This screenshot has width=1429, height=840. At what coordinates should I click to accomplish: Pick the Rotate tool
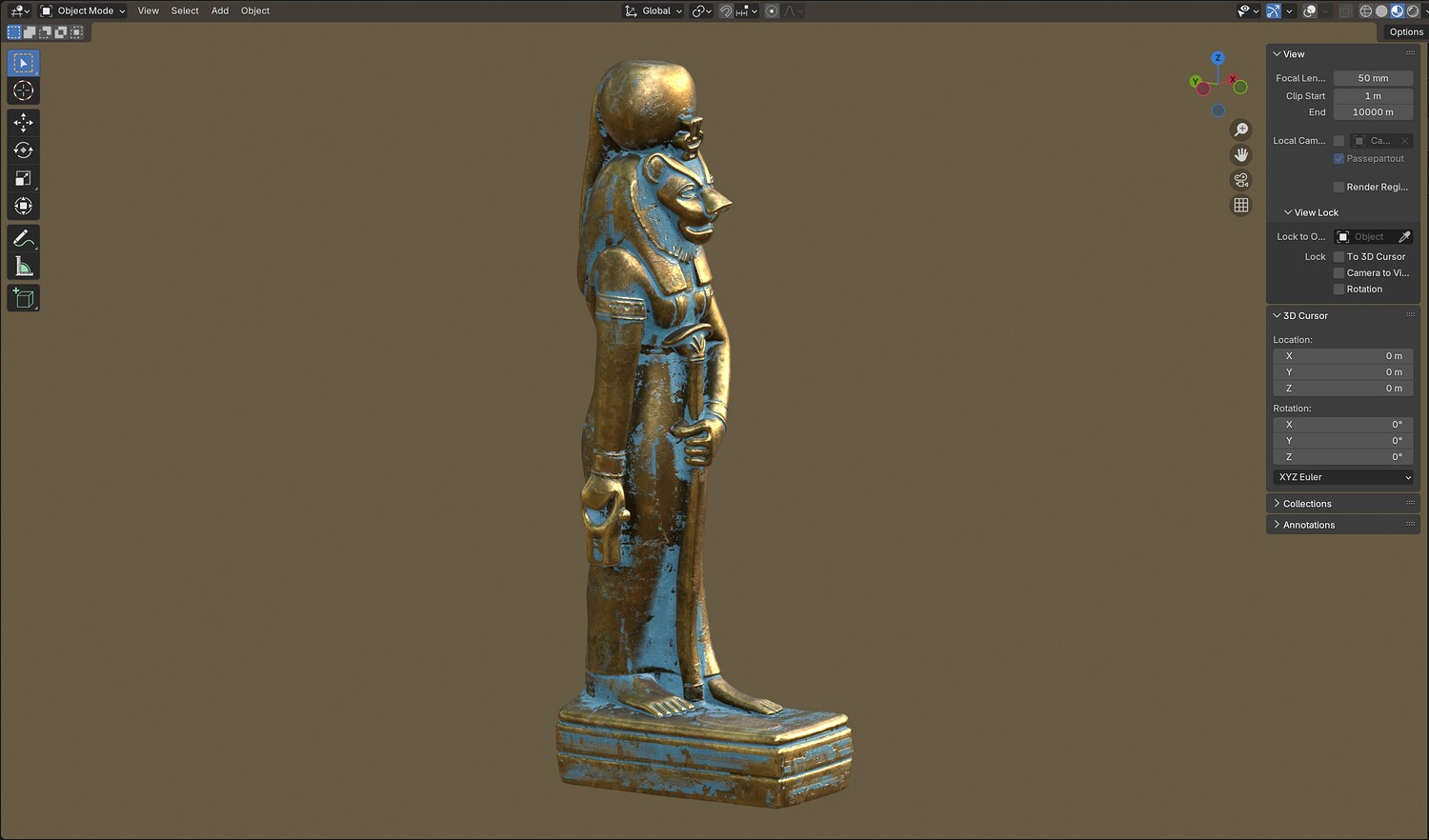point(24,150)
